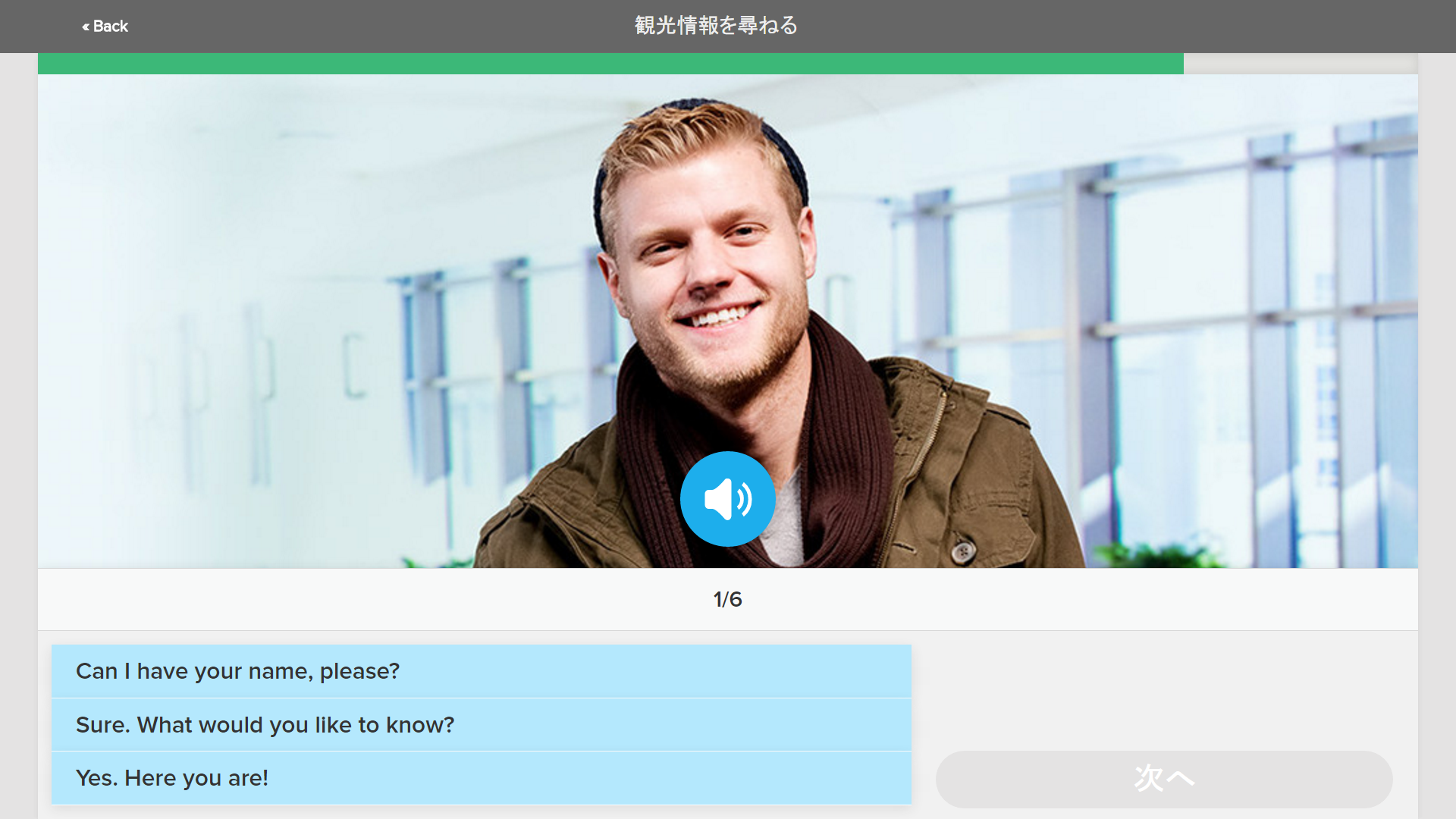Choose "Sure. What would you like to know?"
This screenshot has height=819, width=1456.
pos(481,725)
